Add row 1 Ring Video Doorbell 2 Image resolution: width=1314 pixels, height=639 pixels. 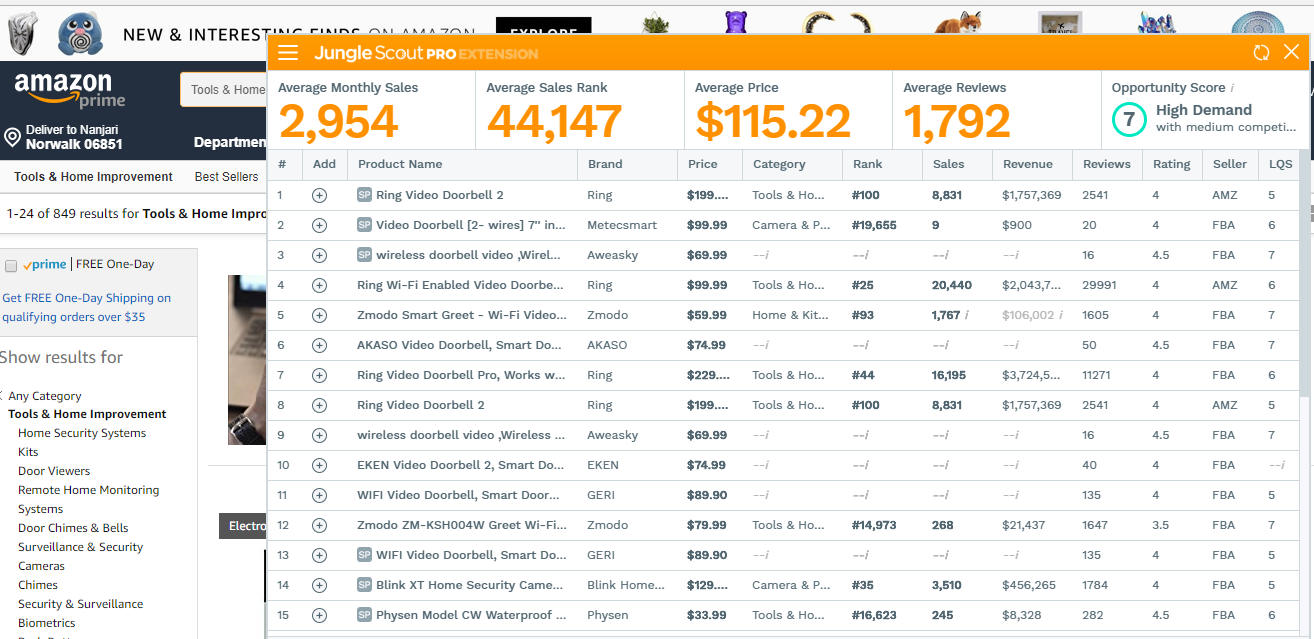coord(319,195)
